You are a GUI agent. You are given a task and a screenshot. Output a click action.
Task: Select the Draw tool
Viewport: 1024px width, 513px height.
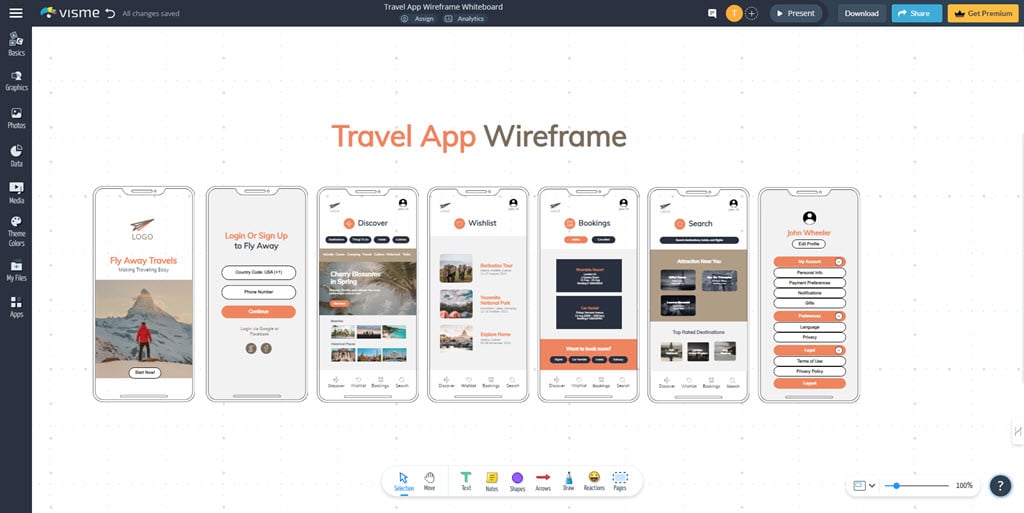(x=568, y=482)
